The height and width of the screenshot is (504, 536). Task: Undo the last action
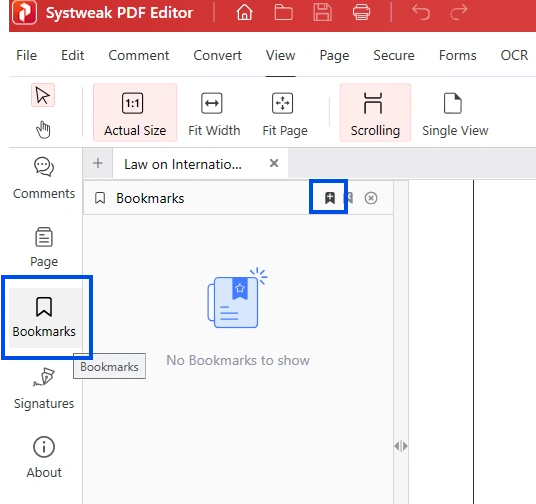(x=421, y=13)
